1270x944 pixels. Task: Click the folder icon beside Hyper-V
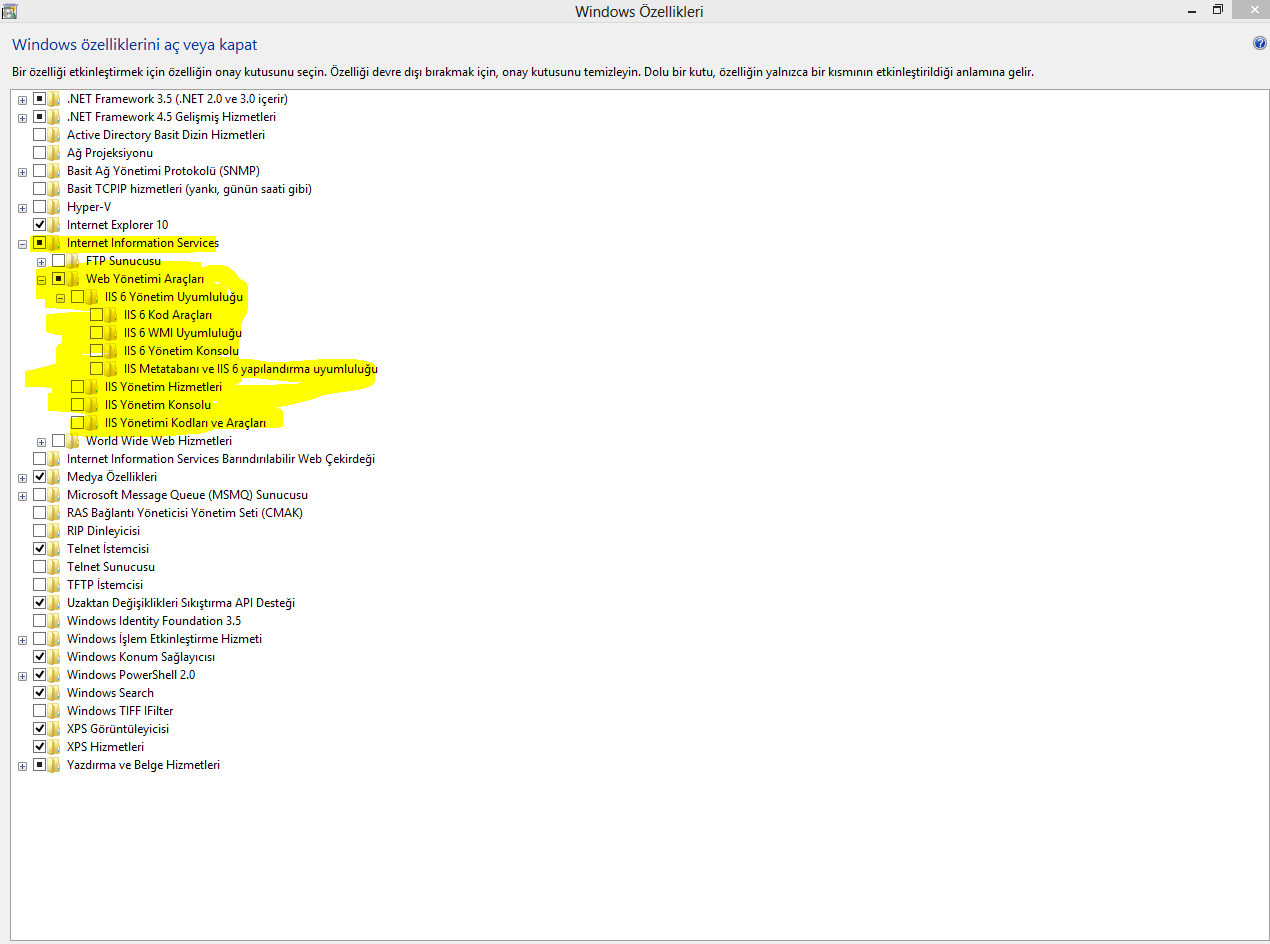tap(55, 207)
